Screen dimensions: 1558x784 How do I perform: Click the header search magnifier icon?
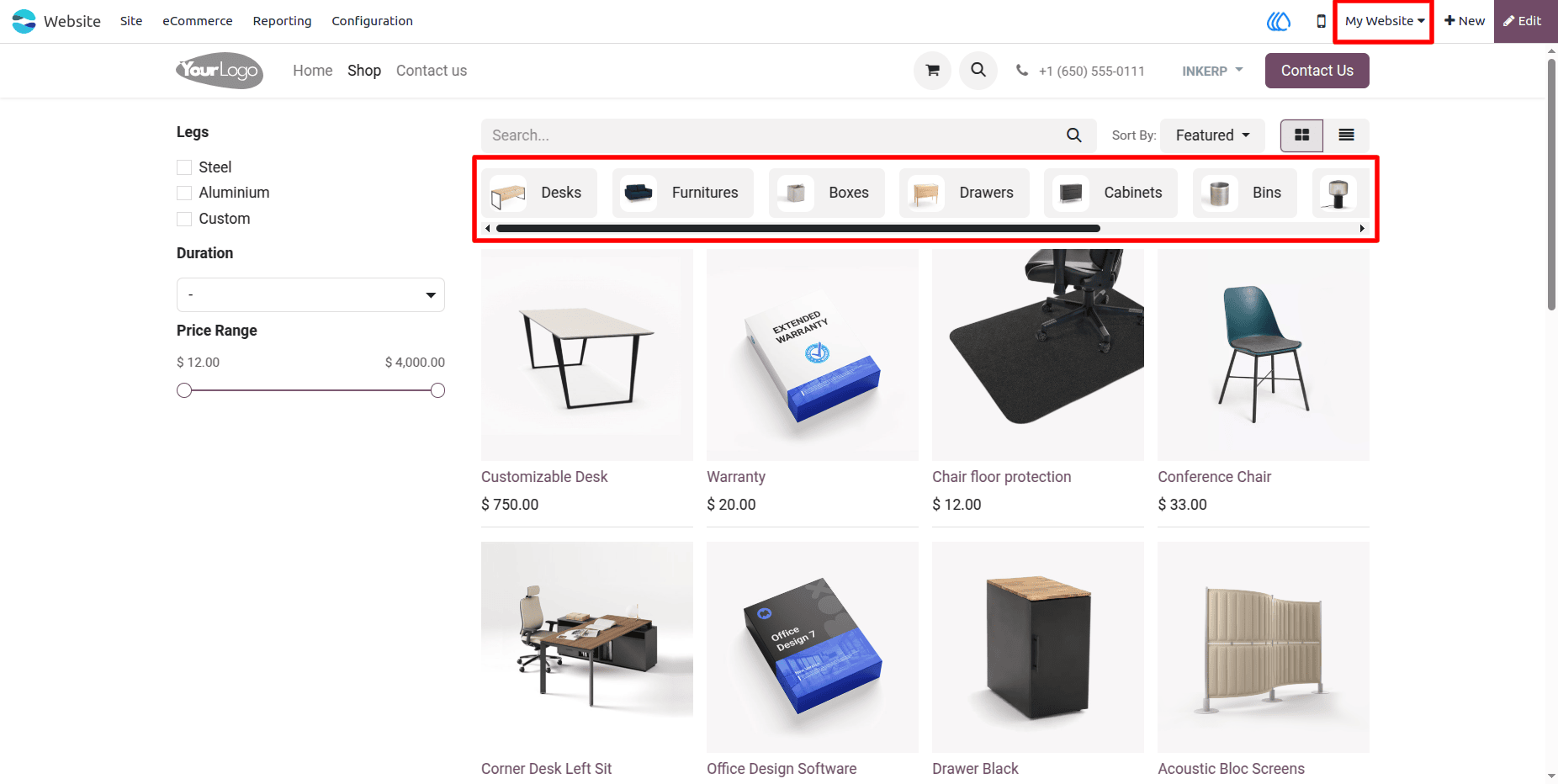978,71
